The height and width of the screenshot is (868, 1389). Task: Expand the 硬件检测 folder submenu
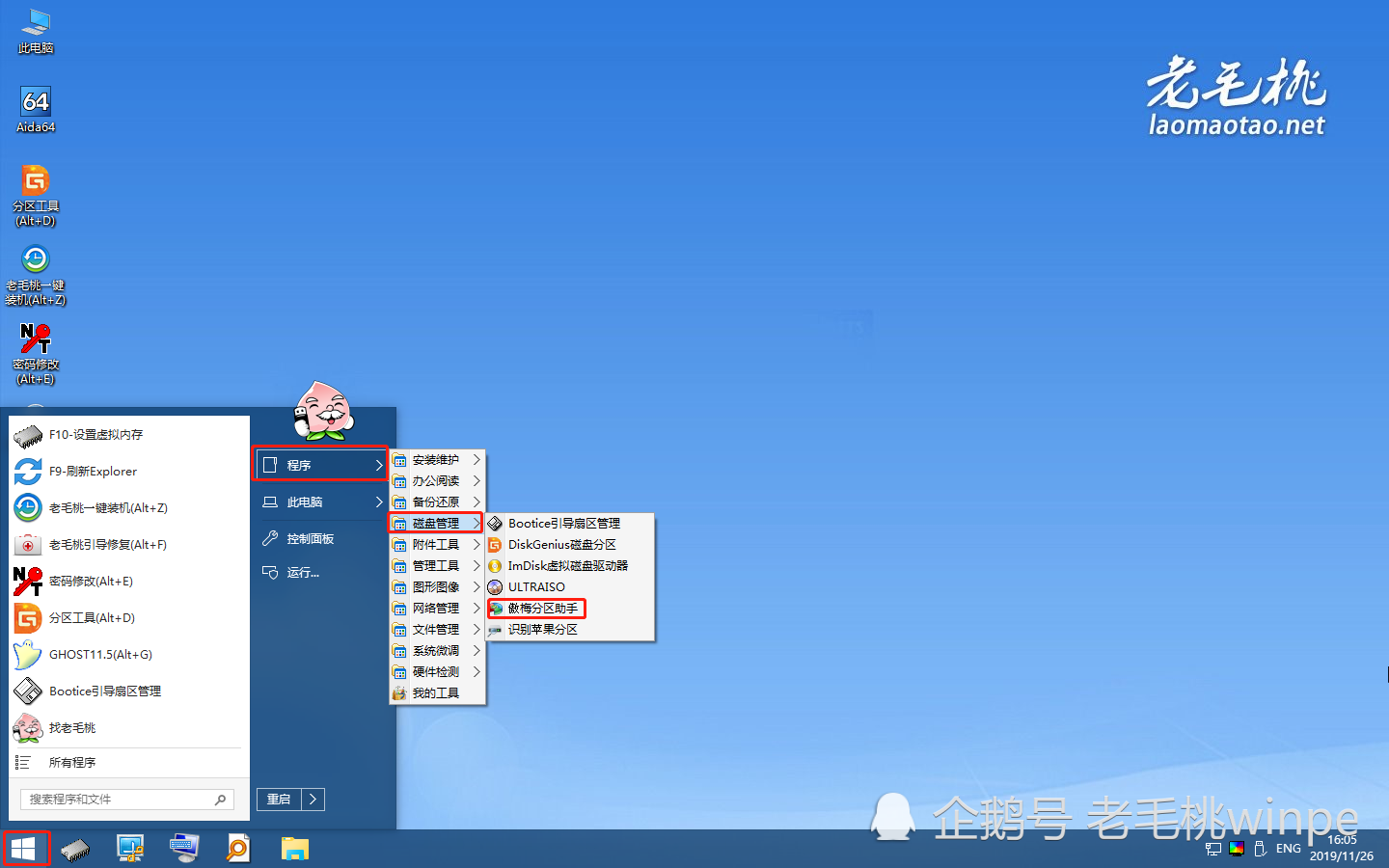(437, 672)
